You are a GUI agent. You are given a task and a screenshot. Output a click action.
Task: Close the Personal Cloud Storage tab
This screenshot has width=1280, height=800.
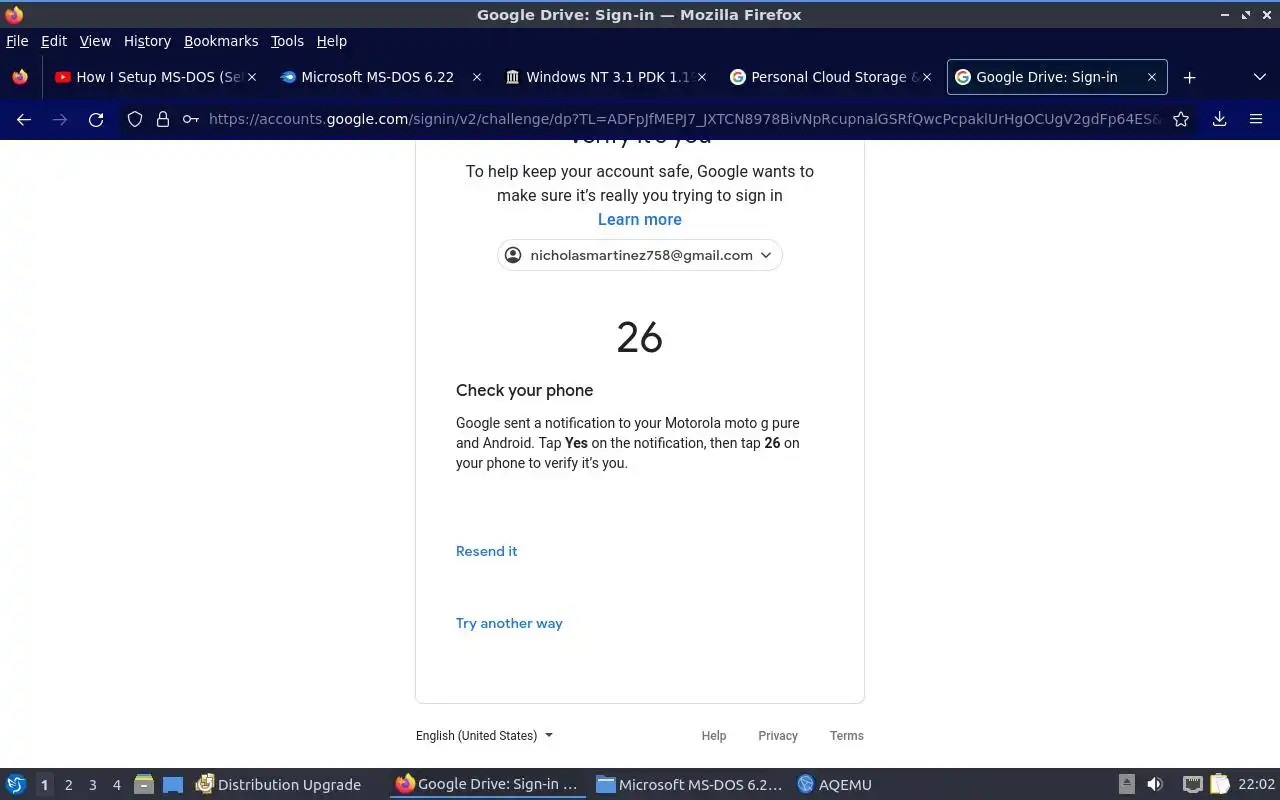pos(927,77)
